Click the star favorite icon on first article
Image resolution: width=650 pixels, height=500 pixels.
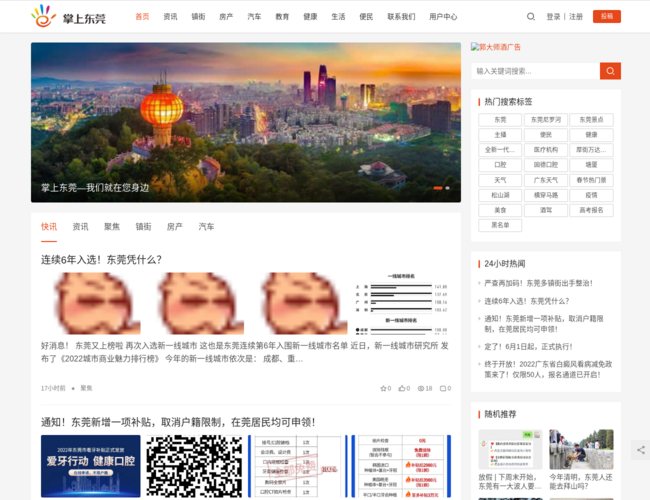point(383,388)
